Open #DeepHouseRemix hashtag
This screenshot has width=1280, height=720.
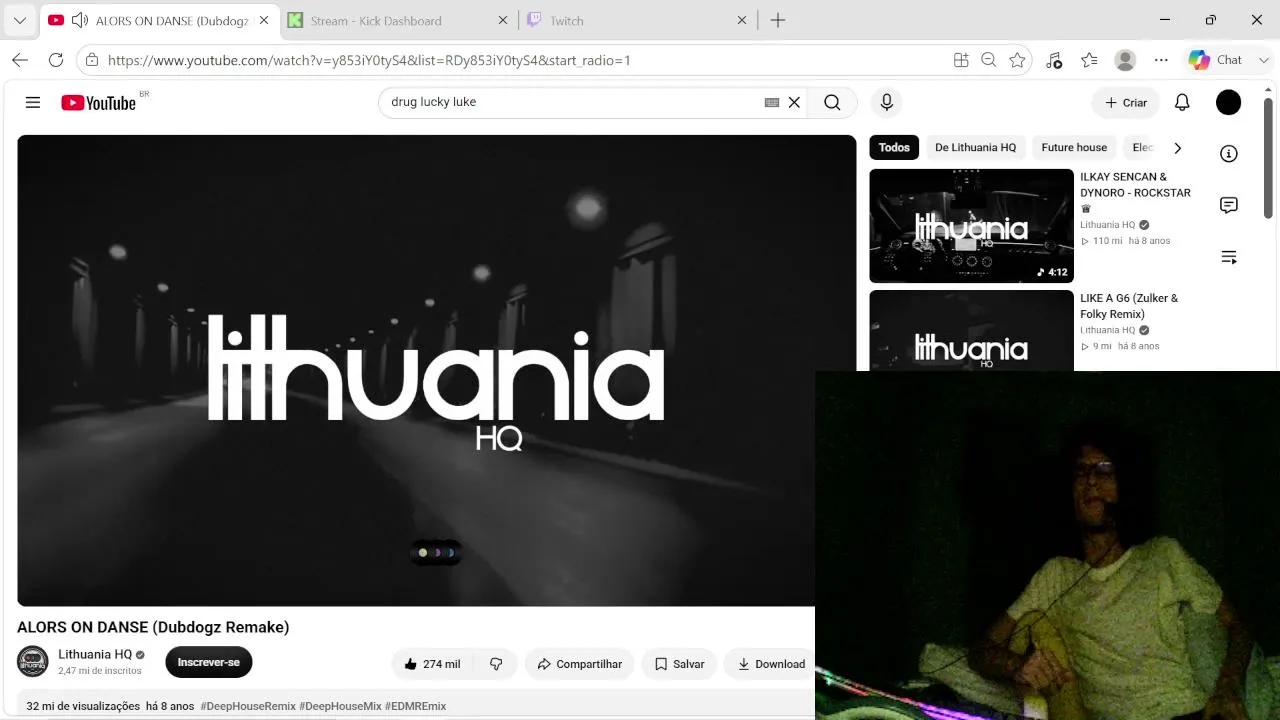point(248,706)
